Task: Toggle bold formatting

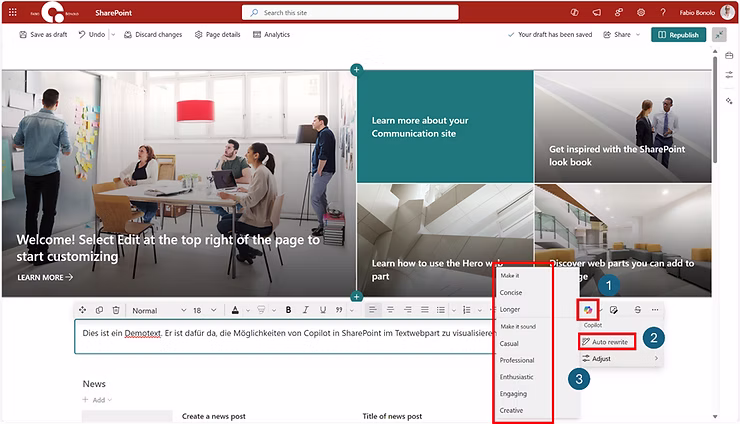Action: [x=288, y=310]
